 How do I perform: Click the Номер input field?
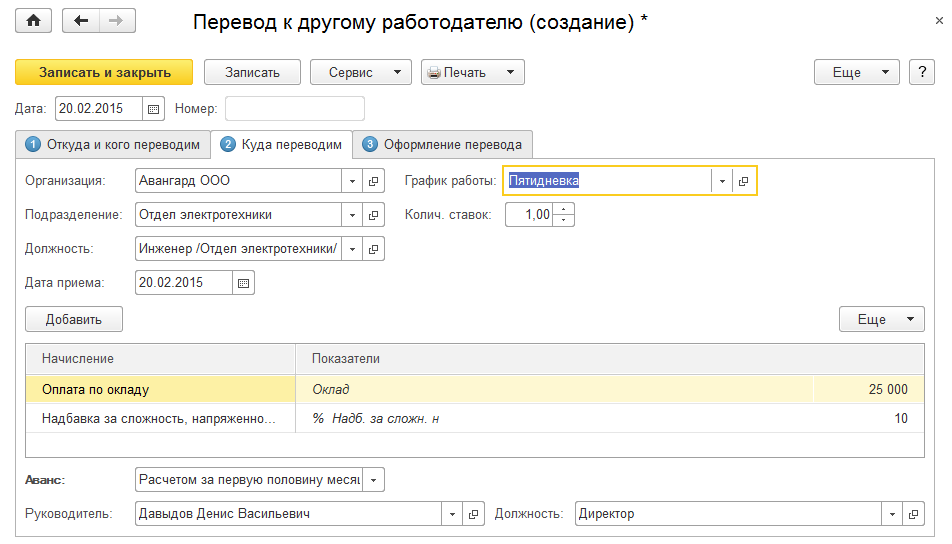click(294, 108)
